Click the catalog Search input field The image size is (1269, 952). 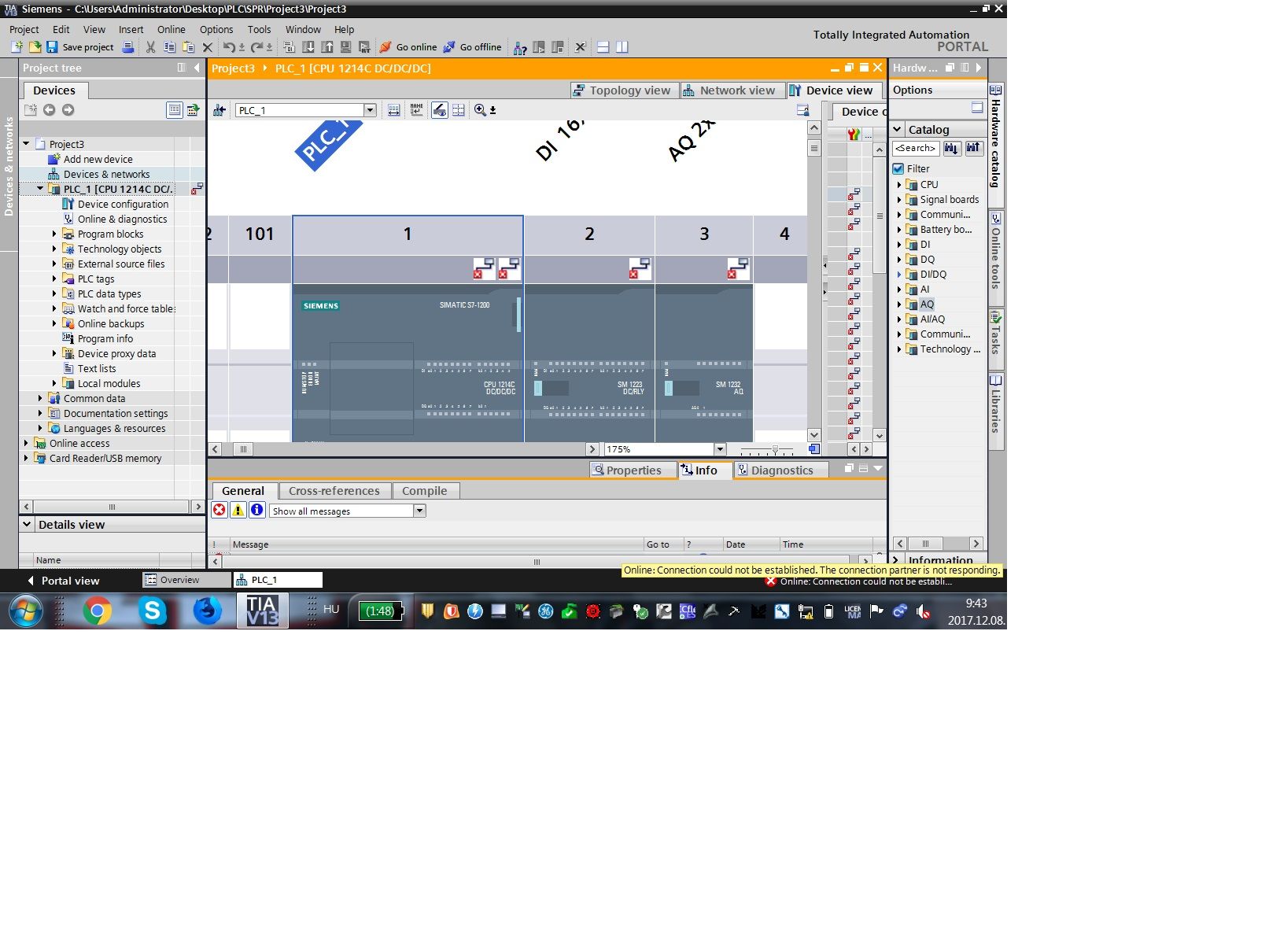click(916, 148)
